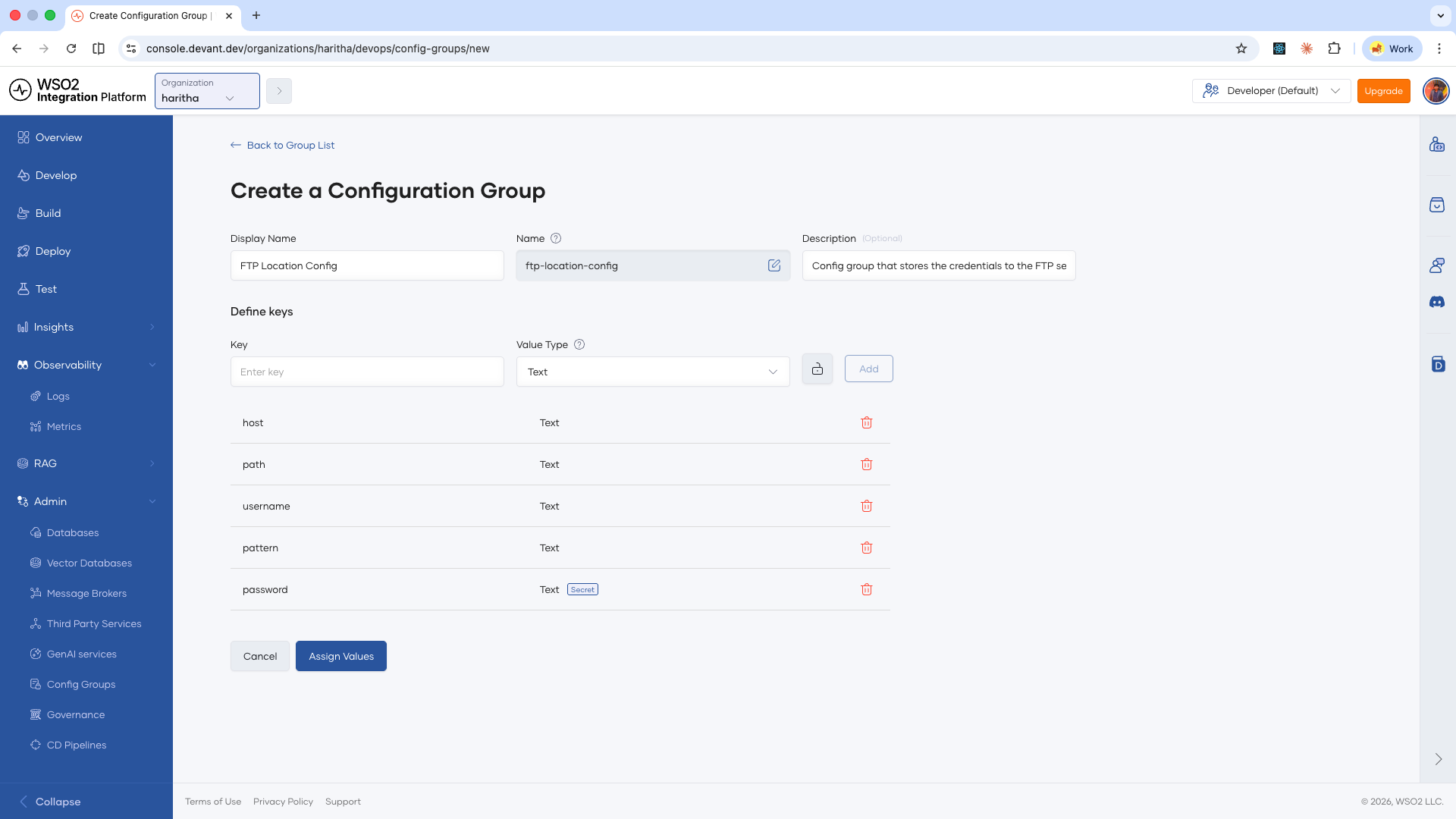Viewport: 1456px width, 819px height.
Task: Expand the right sidebar chevron
Action: tap(1439, 759)
